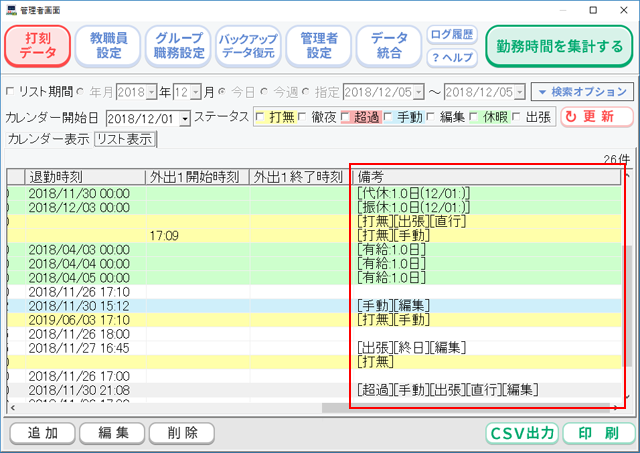Screen dimensions: 640x453
Task: Select the 今日 radio button
Action: coord(222,92)
